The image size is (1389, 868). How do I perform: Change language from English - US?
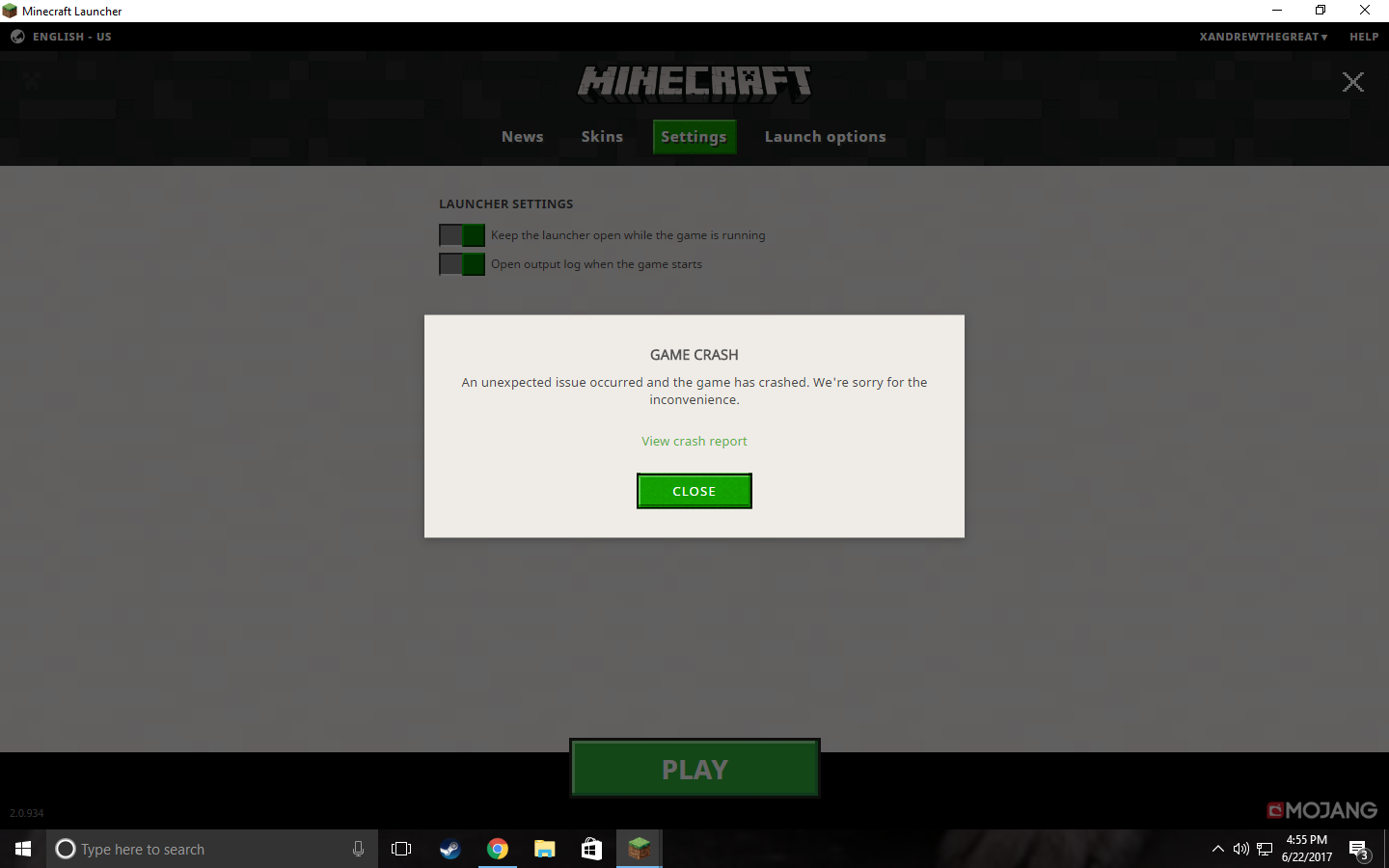[x=72, y=37]
